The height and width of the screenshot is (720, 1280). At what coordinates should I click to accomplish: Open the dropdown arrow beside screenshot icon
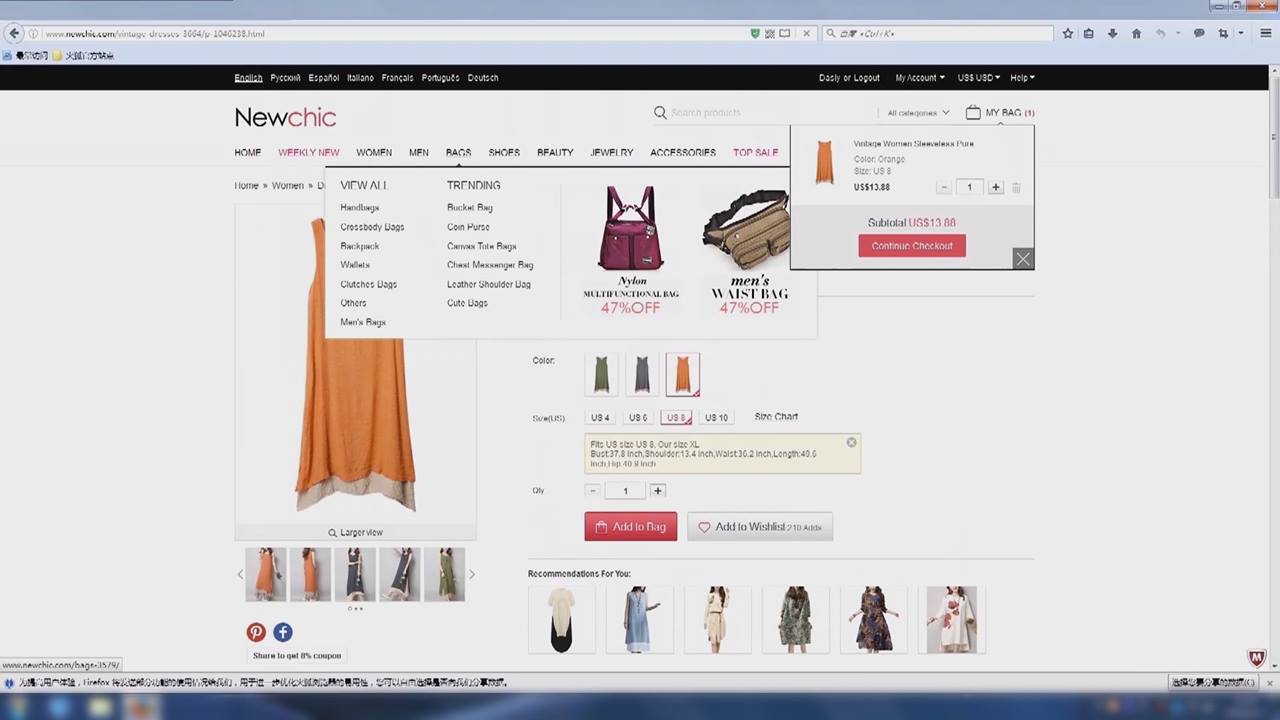(x=1241, y=33)
